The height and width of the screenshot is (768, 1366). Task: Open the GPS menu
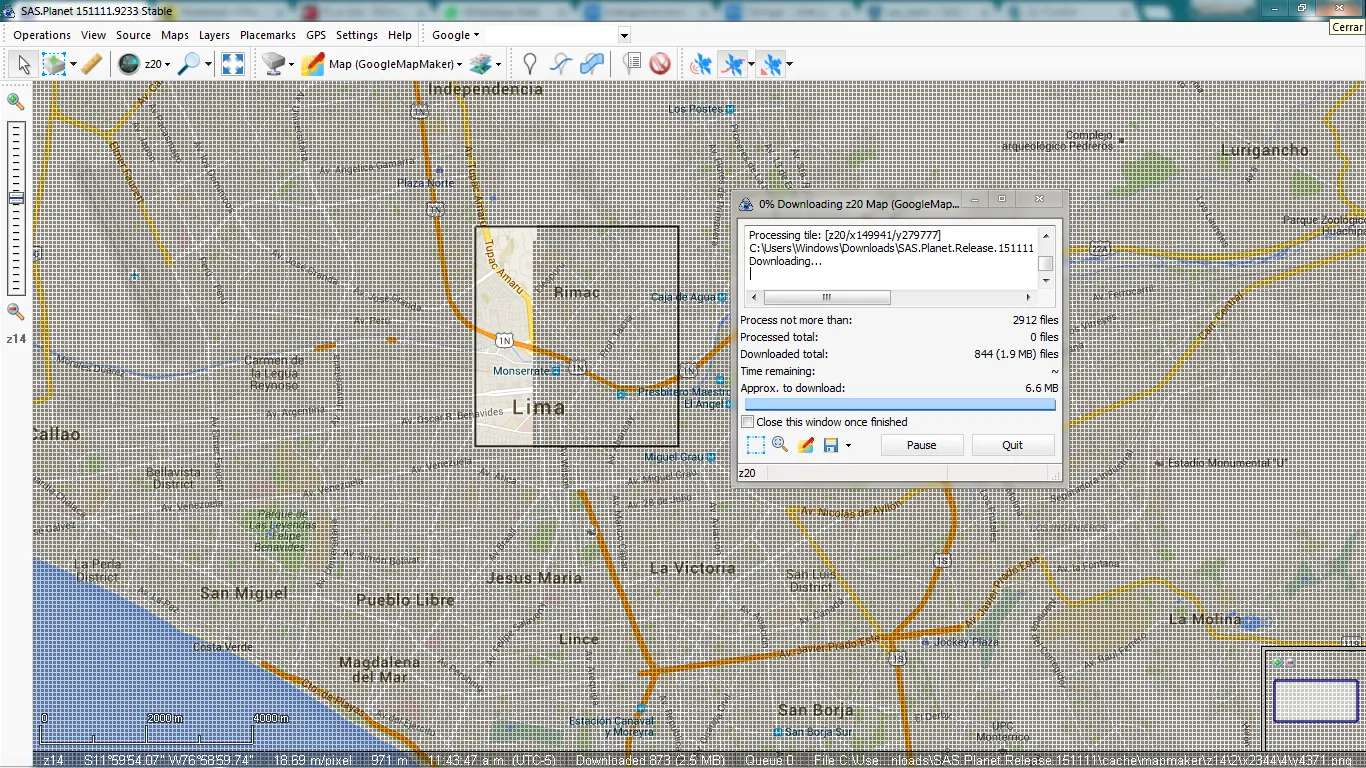click(x=316, y=35)
